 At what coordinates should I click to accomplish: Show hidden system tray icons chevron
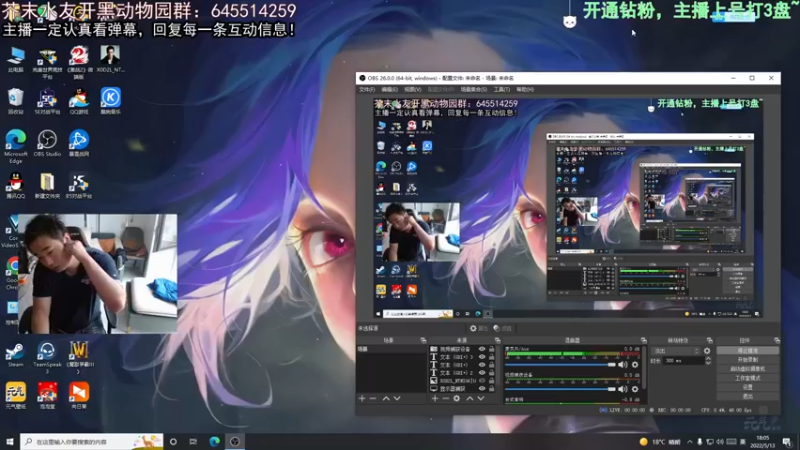pyautogui.click(x=690, y=442)
